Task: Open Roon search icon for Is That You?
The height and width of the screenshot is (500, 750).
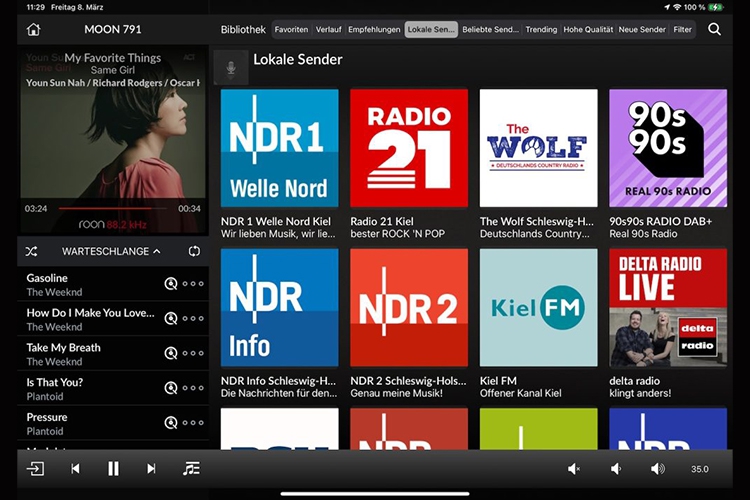Action: [x=171, y=388]
